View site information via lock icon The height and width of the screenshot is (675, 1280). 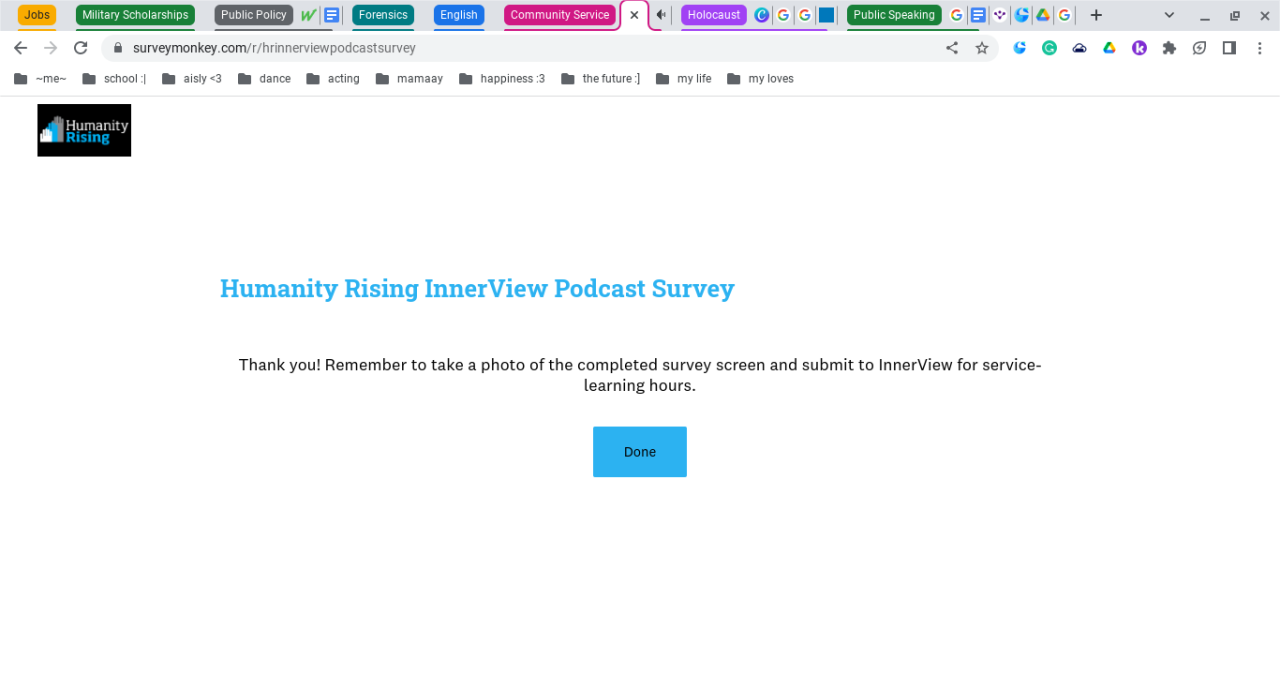tap(118, 48)
